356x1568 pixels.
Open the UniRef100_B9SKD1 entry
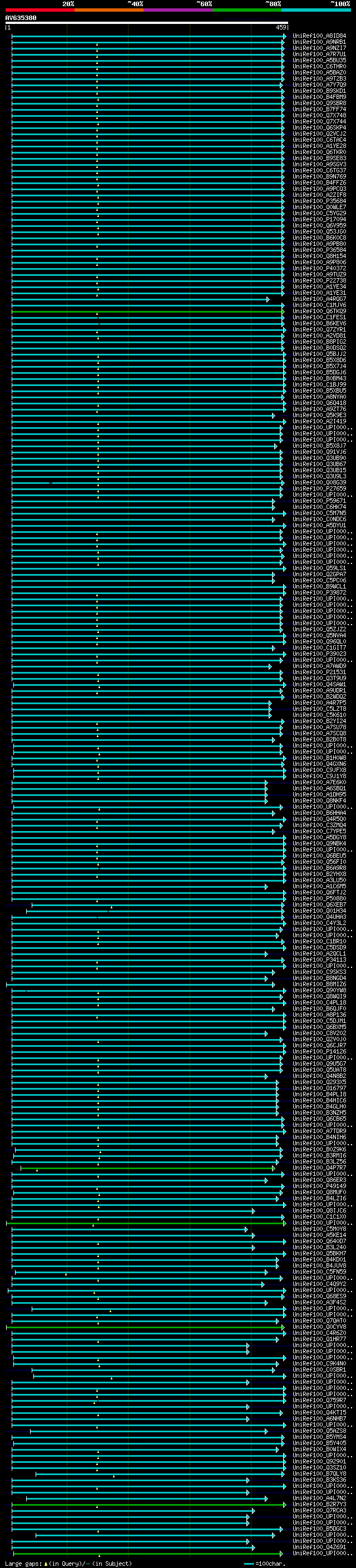click(x=319, y=91)
